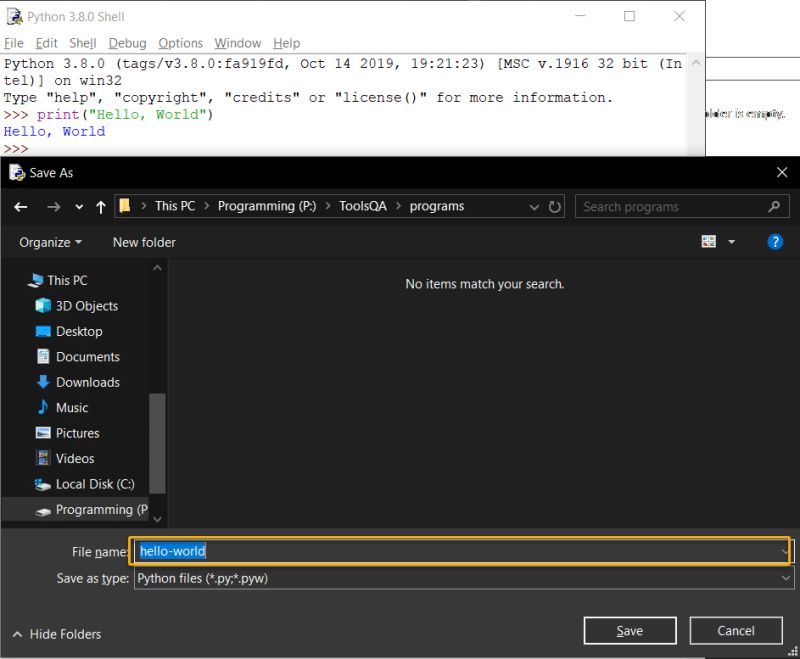Go up one folder level
Viewport: 800px width, 659px height.
click(x=100, y=206)
